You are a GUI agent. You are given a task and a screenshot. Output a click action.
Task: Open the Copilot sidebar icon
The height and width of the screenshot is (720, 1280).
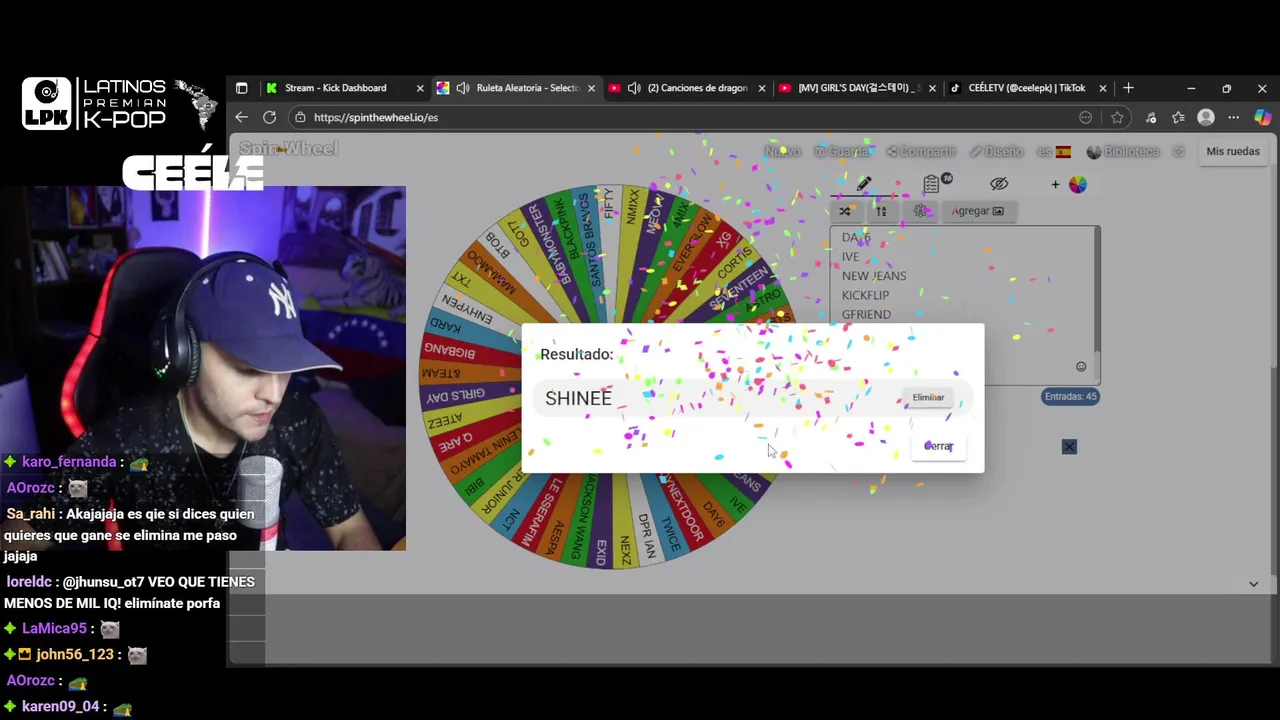1263,117
